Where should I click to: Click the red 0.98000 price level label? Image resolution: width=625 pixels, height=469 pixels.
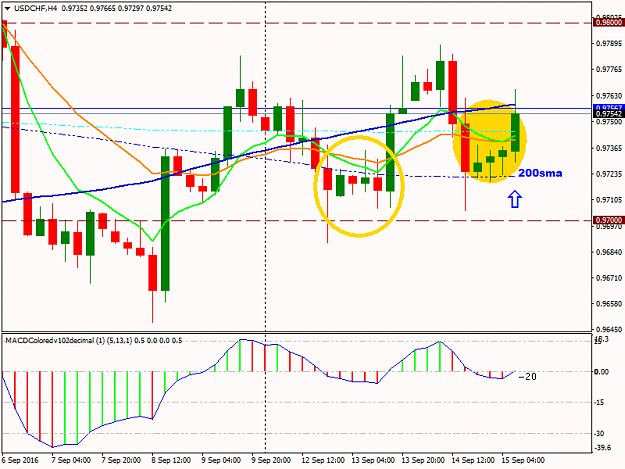(x=609, y=23)
